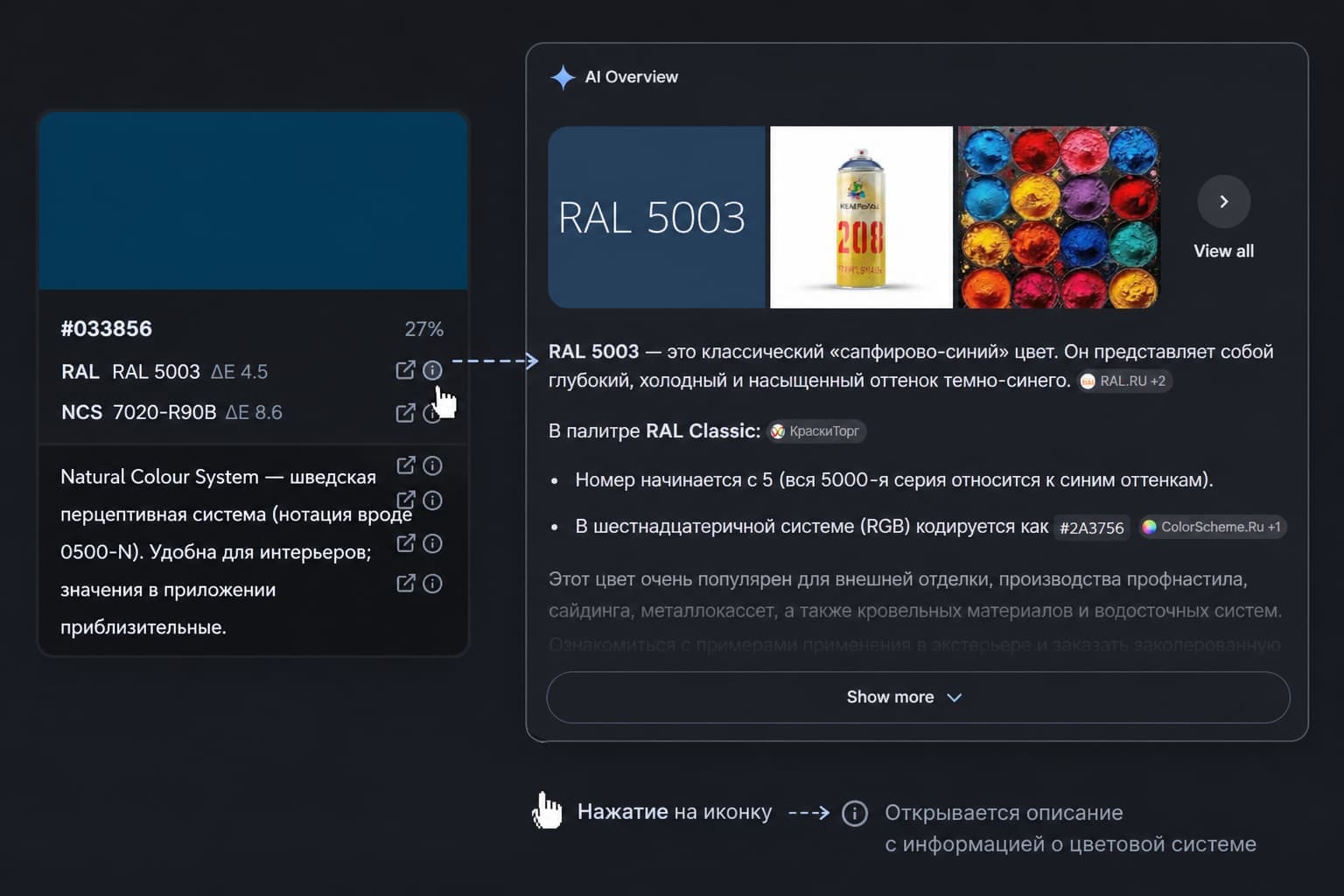Open the RAL 5003 external link icon

[x=405, y=370]
